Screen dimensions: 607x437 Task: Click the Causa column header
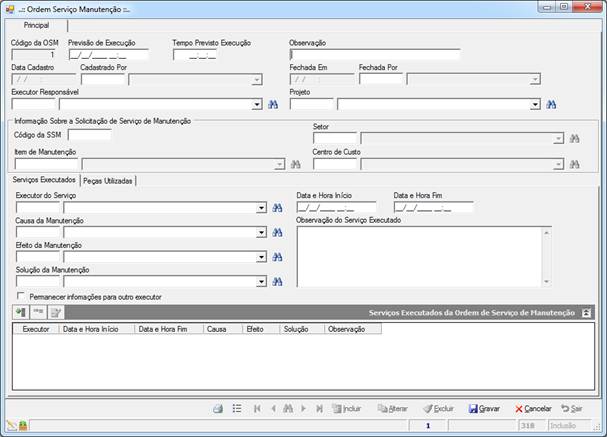(223, 329)
